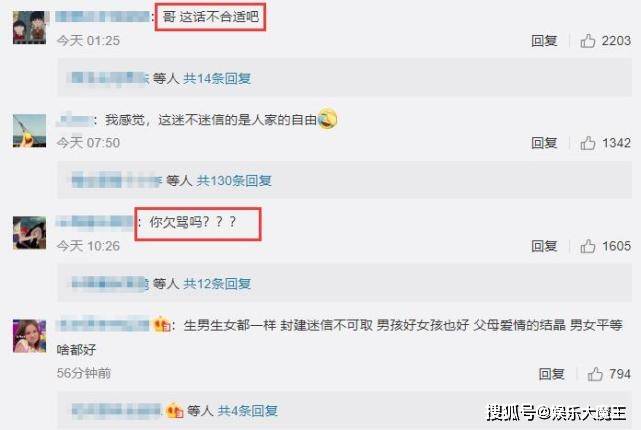Click the laughing-crying emoji in second comment

coord(327,119)
